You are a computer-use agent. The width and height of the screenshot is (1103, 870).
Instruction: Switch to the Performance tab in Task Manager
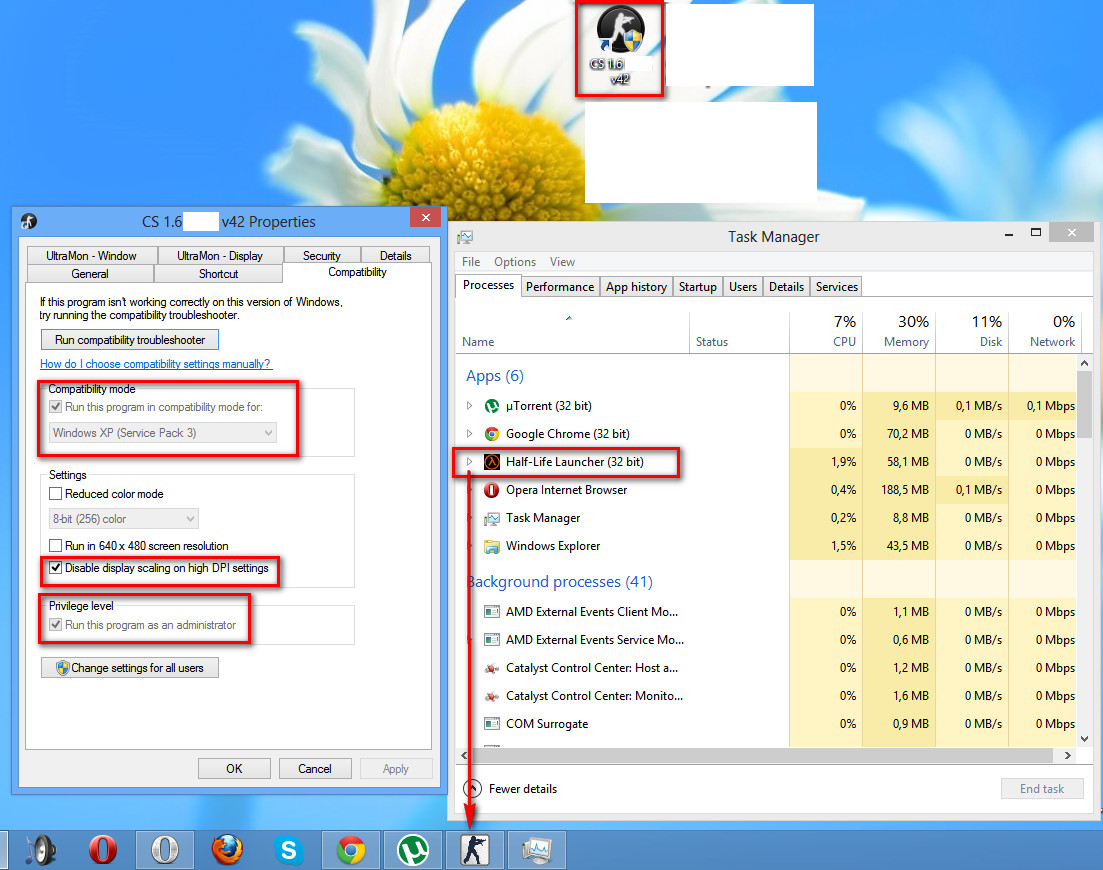point(560,286)
